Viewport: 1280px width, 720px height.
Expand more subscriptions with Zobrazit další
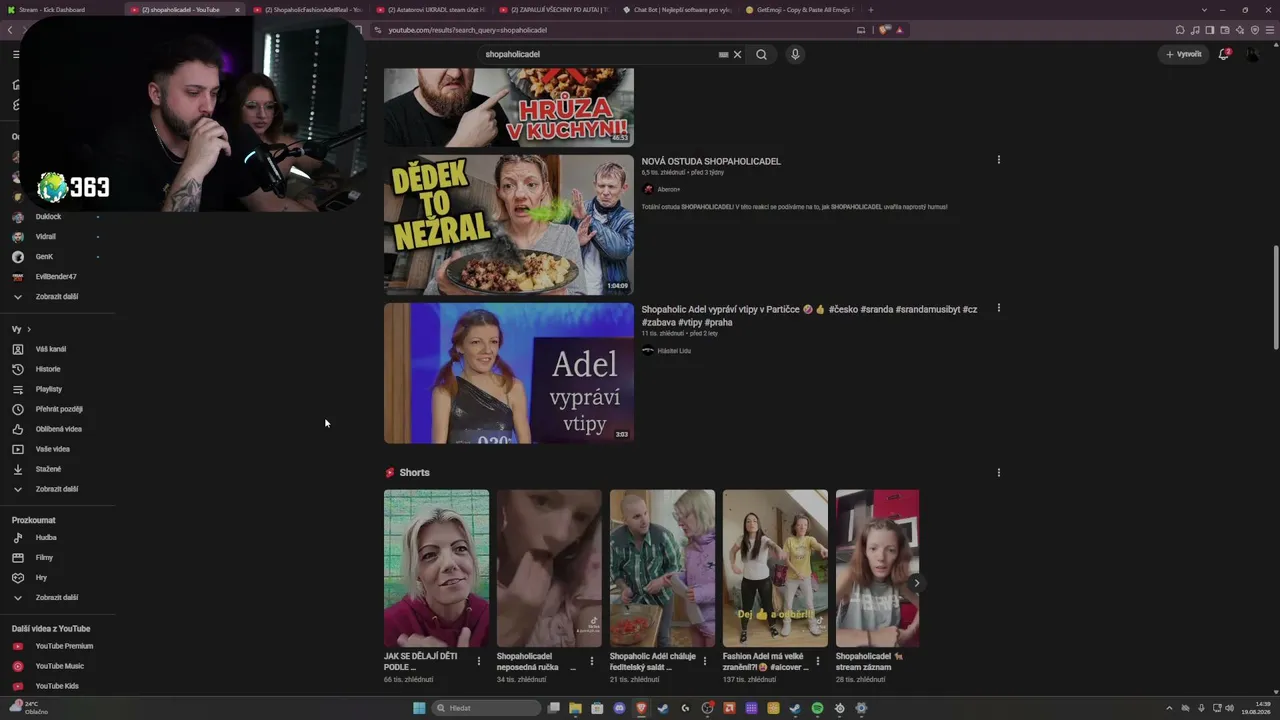point(57,297)
